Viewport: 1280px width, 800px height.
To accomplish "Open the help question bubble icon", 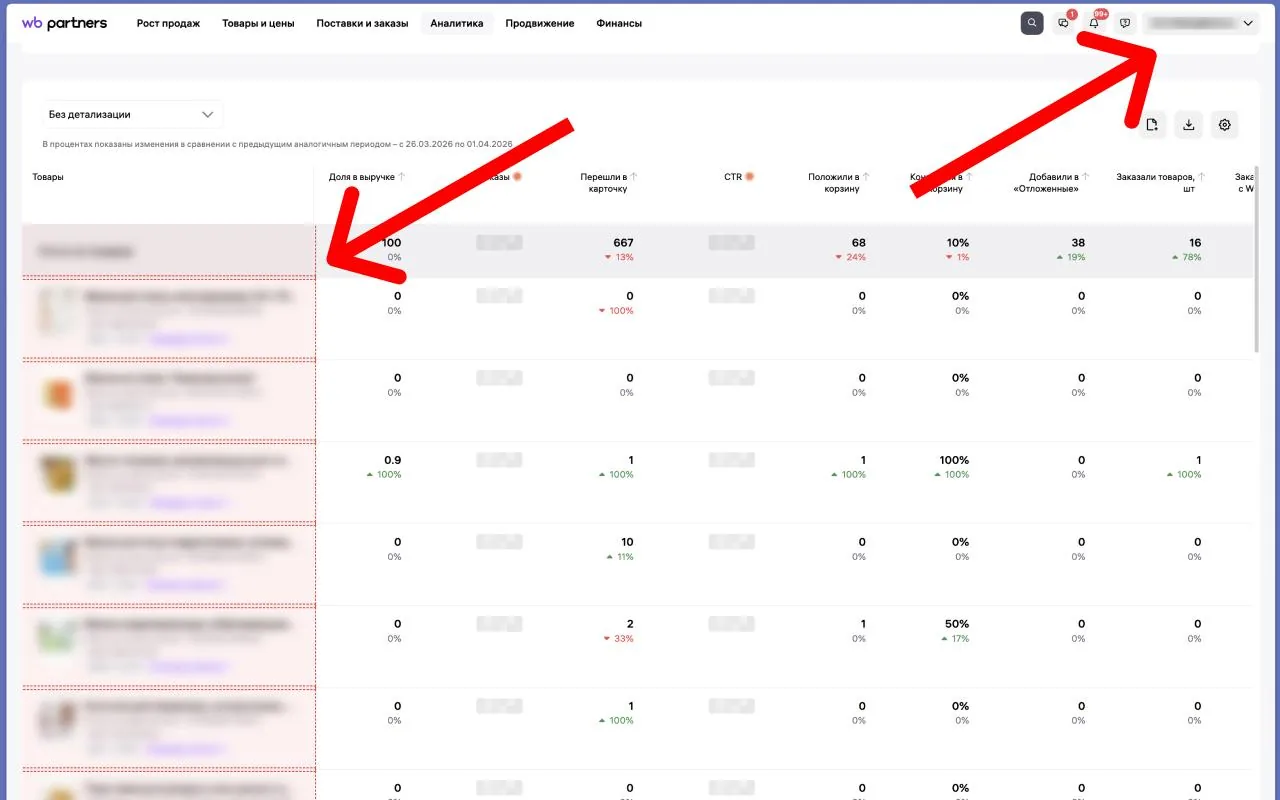I will coord(1125,23).
